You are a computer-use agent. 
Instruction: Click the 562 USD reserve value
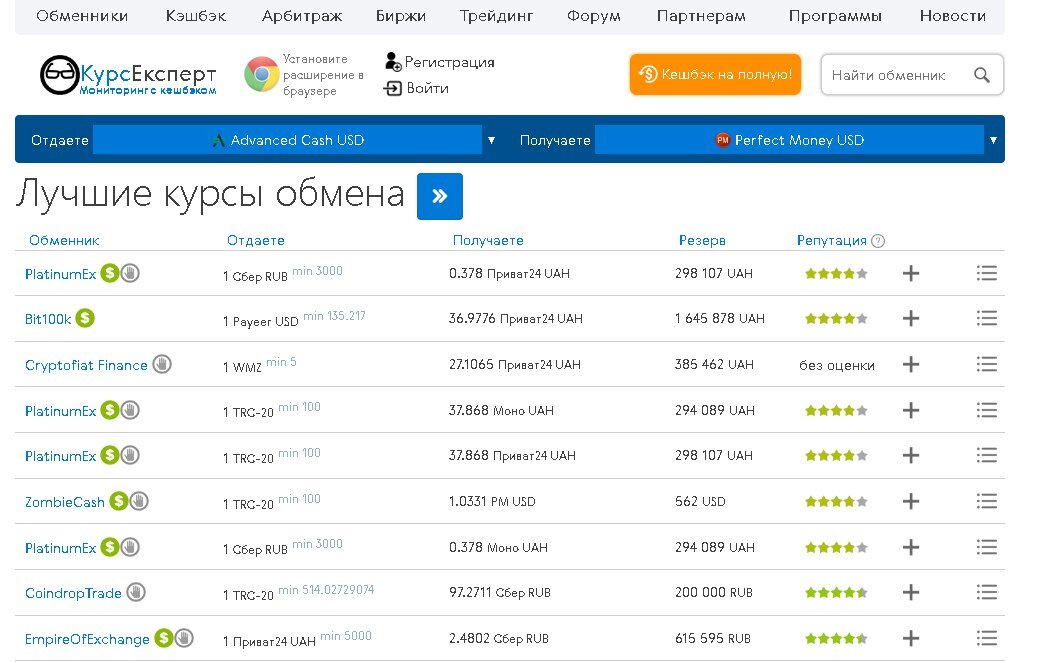point(700,502)
